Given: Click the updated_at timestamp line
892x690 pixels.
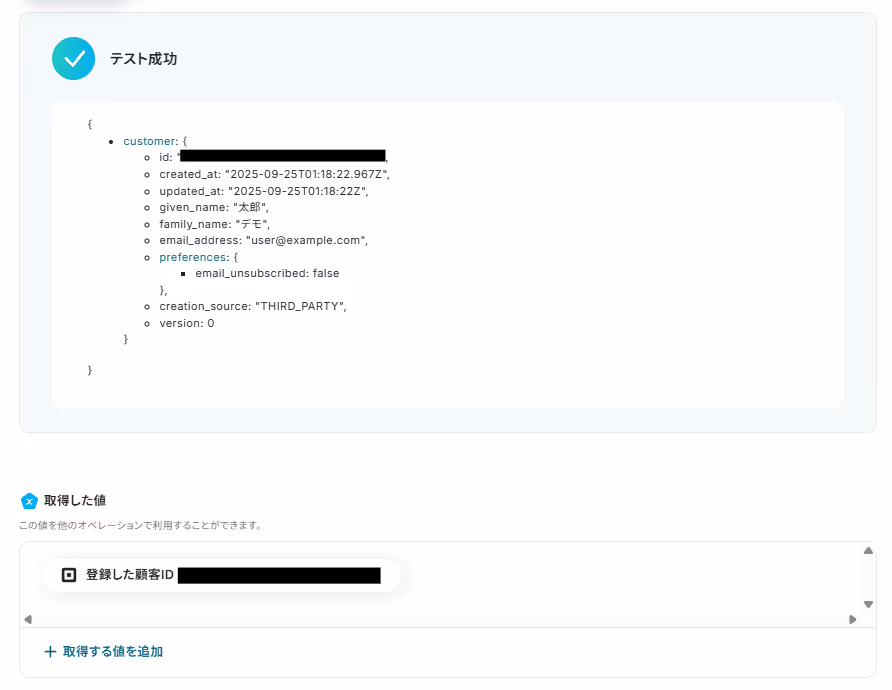Looking at the screenshot, I should click(264, 191).
